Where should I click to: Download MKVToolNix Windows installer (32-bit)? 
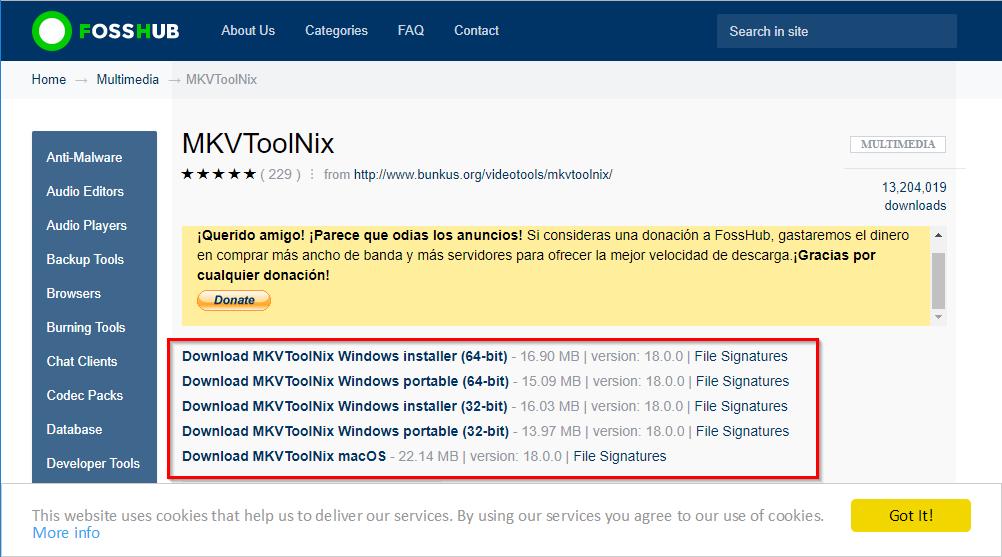click(x=344, y=406)
